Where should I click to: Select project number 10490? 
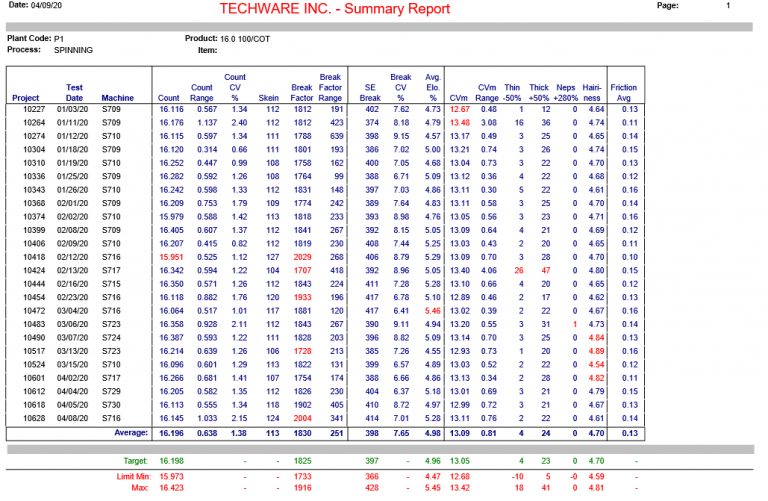coord(34,338)
